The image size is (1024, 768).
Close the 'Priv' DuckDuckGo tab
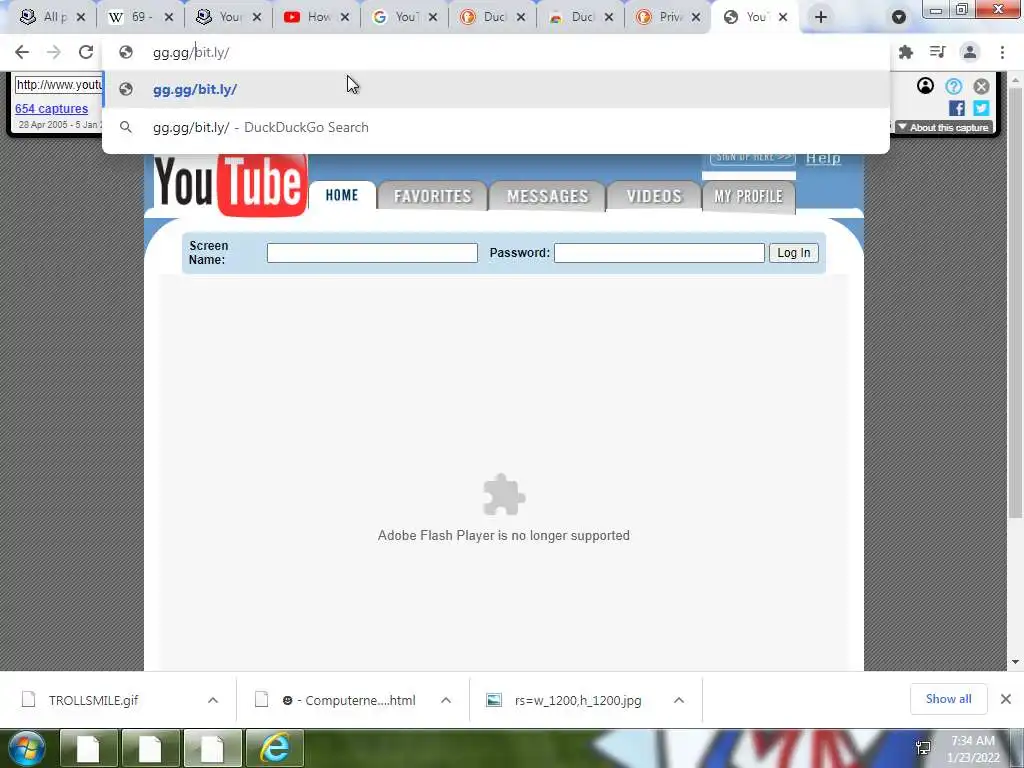pos(696,17)
